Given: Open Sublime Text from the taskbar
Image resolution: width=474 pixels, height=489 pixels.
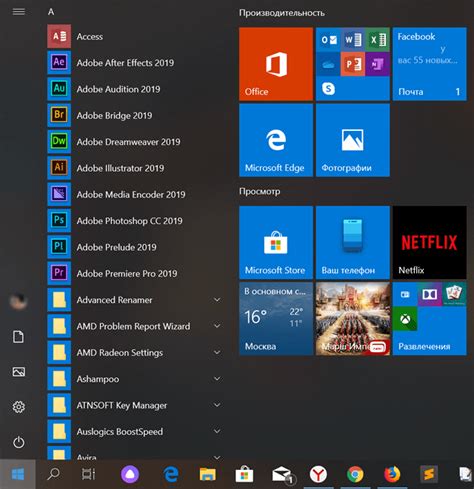Looking at the screenshot, I should point(429,474).
